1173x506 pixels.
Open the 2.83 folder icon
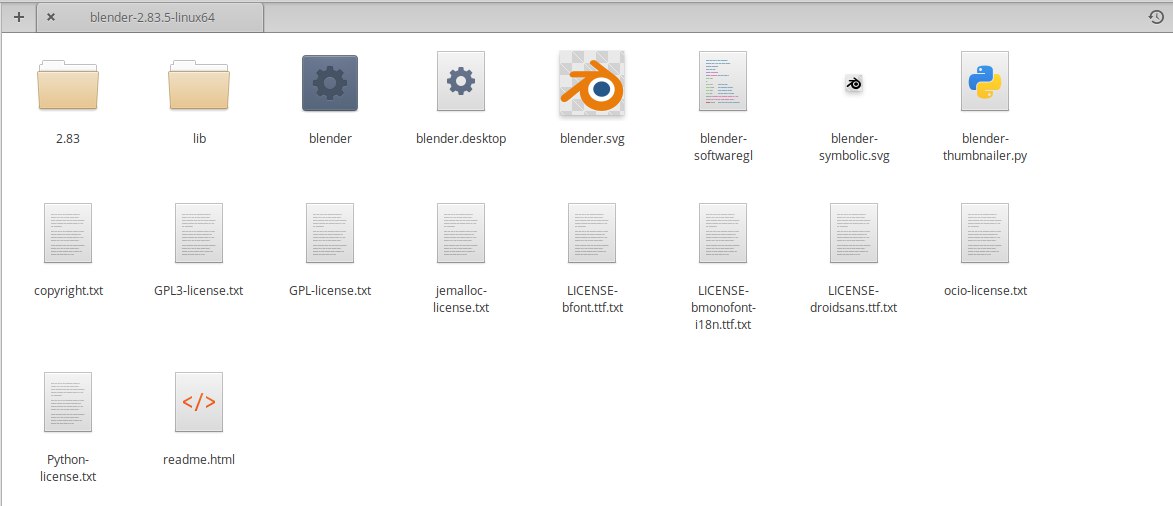coord(68,84)
